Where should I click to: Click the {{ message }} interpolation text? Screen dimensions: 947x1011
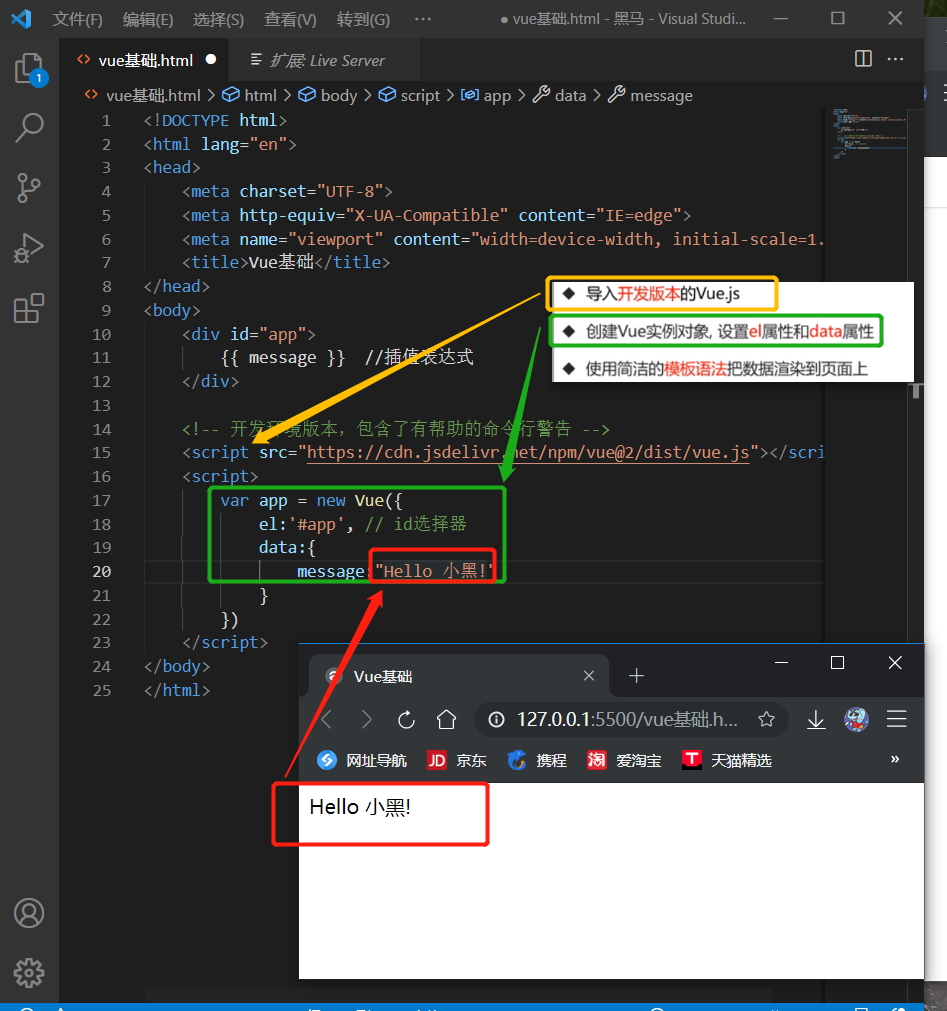click(x=283, y=357)
